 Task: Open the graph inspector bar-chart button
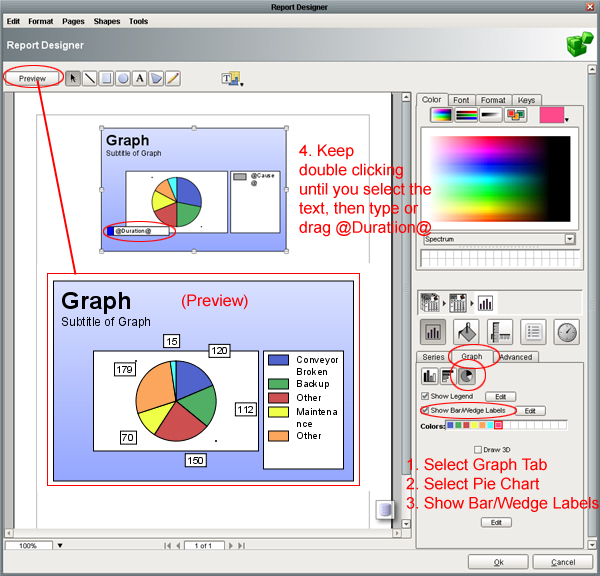point(433,332)
